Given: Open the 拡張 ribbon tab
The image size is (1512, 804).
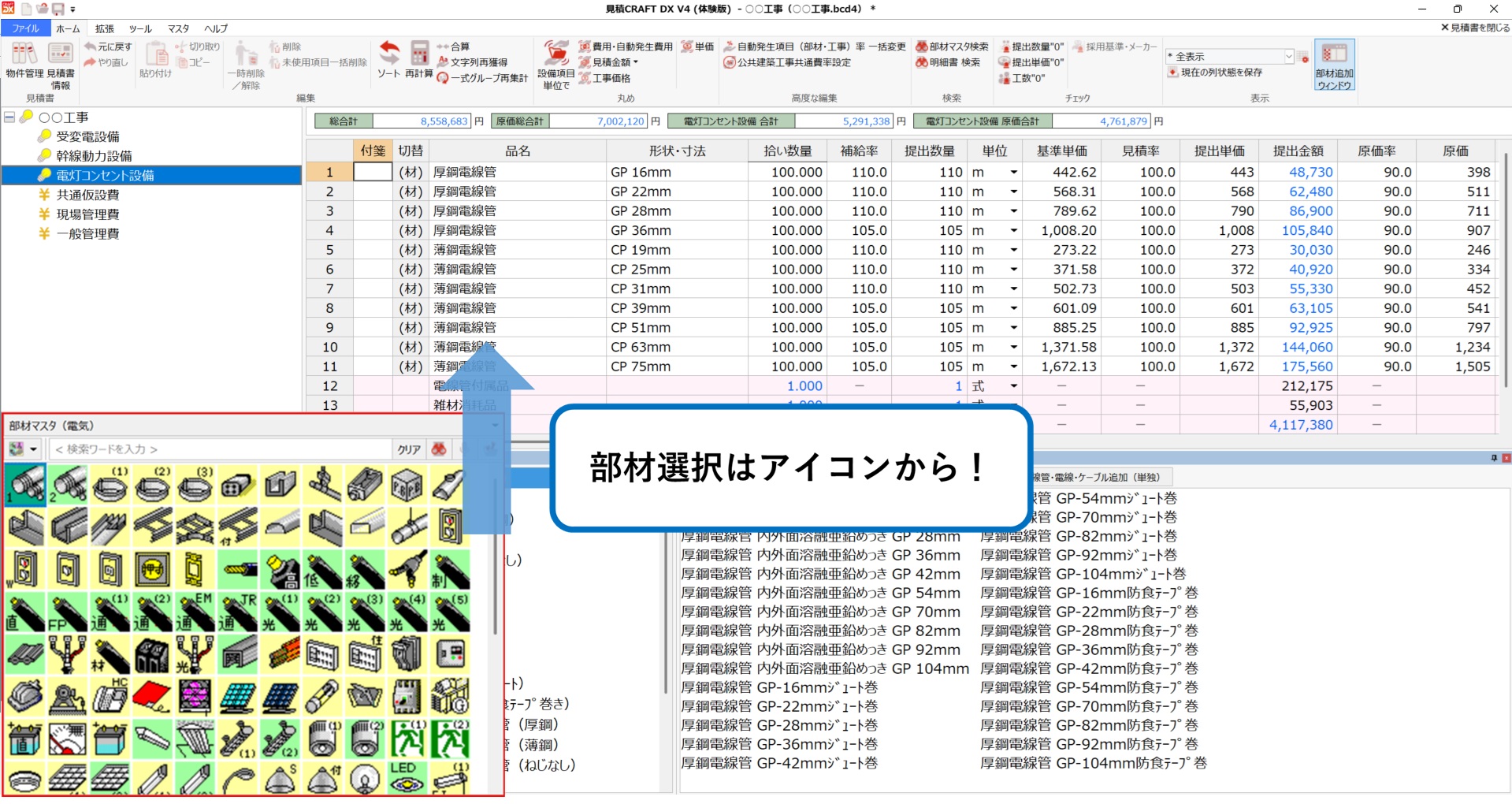Looking at the screenshot, I should click(x=105, y=28).
